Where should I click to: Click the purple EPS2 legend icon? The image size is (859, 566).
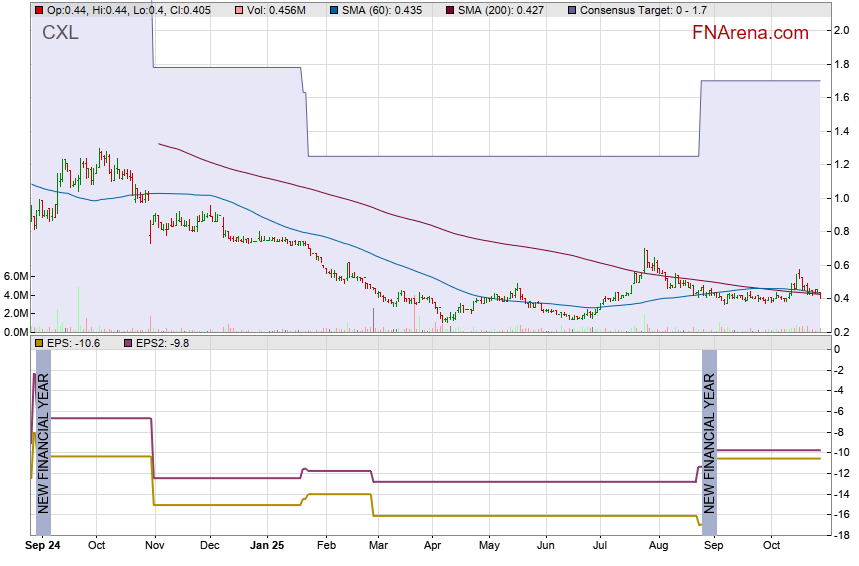pyautogui.click(x=113, y=343)
